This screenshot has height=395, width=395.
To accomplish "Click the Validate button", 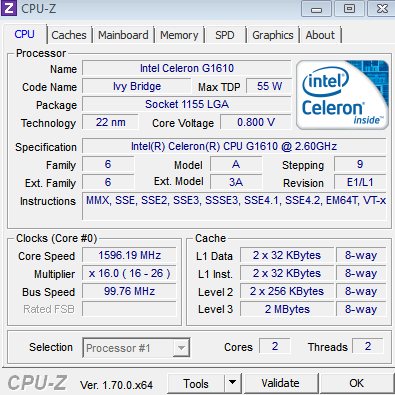I will (x=280, y=383).
